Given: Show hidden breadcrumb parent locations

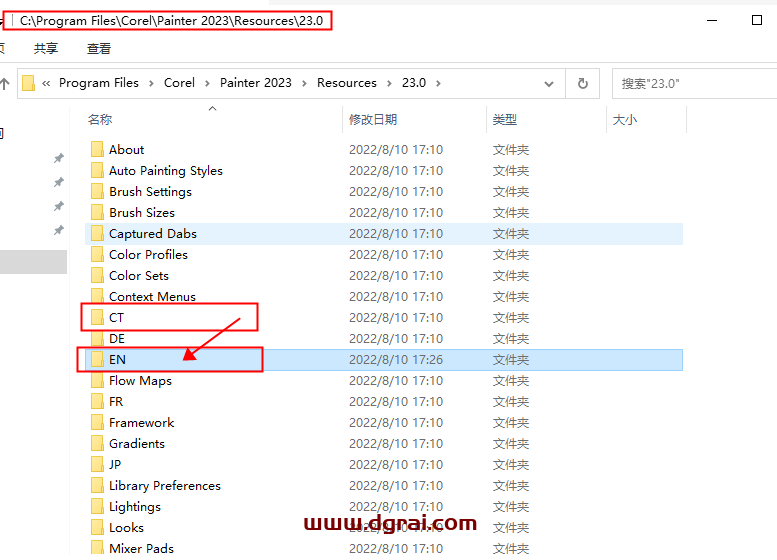Looking at the screenshot, I should (46, 83).
